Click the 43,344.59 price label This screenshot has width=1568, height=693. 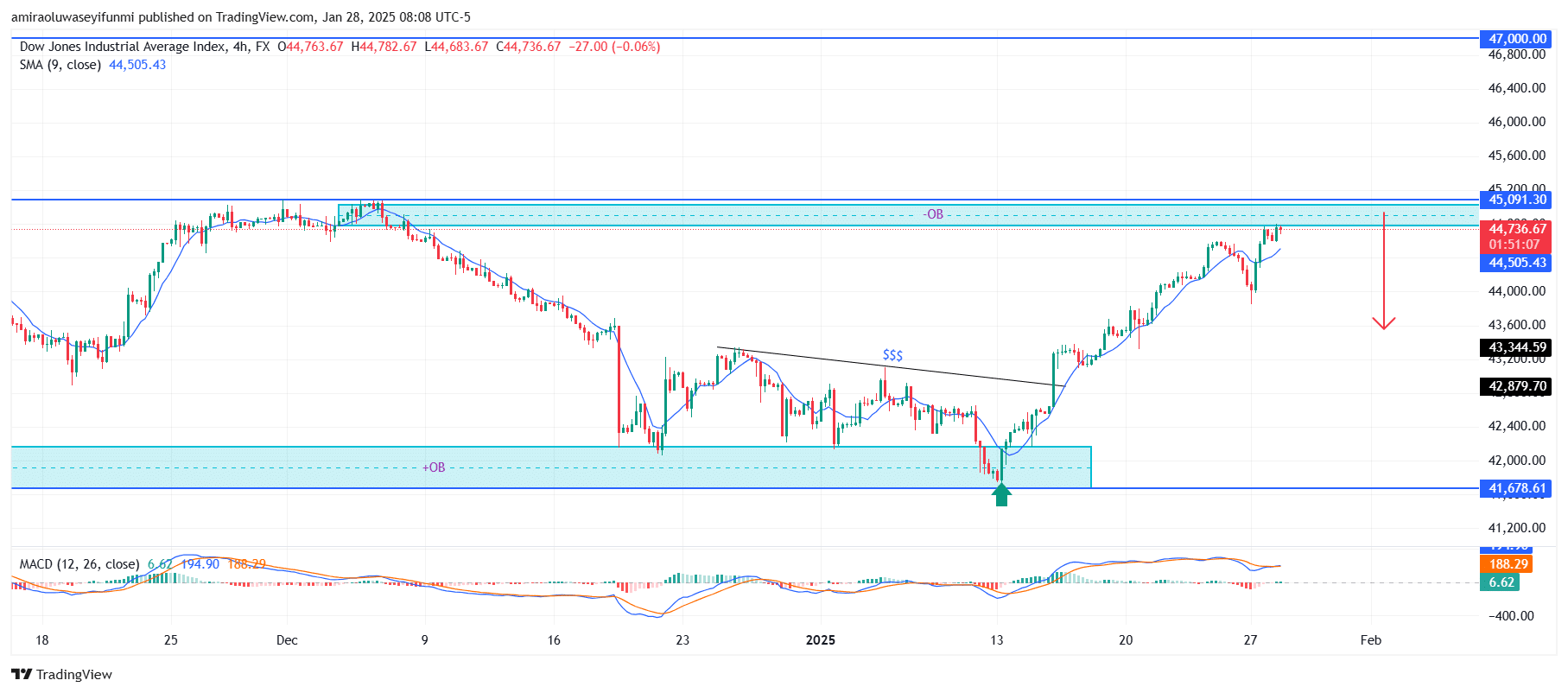coord(1516,347)
